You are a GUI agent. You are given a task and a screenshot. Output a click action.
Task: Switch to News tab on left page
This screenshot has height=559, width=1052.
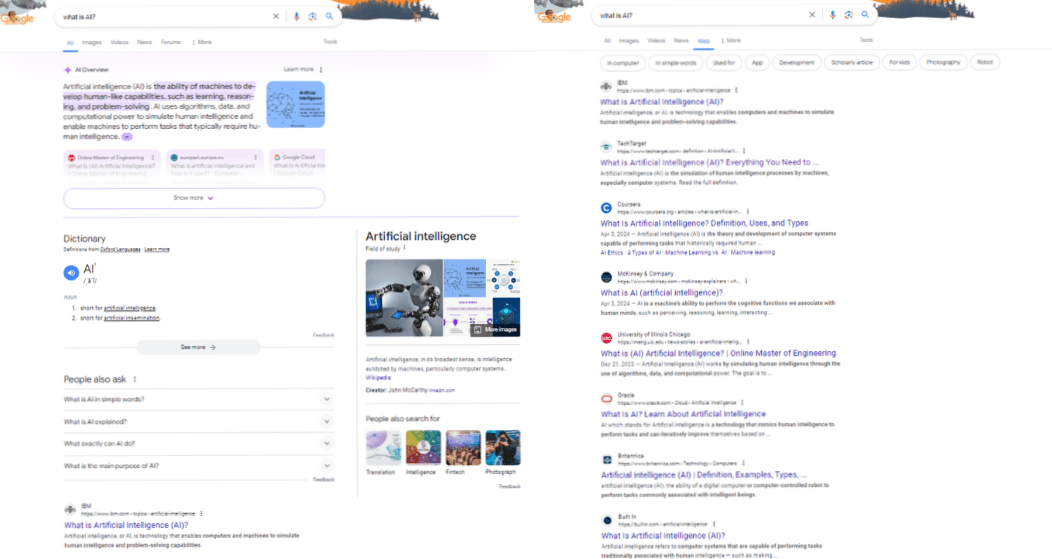click(x=144, y=42)
